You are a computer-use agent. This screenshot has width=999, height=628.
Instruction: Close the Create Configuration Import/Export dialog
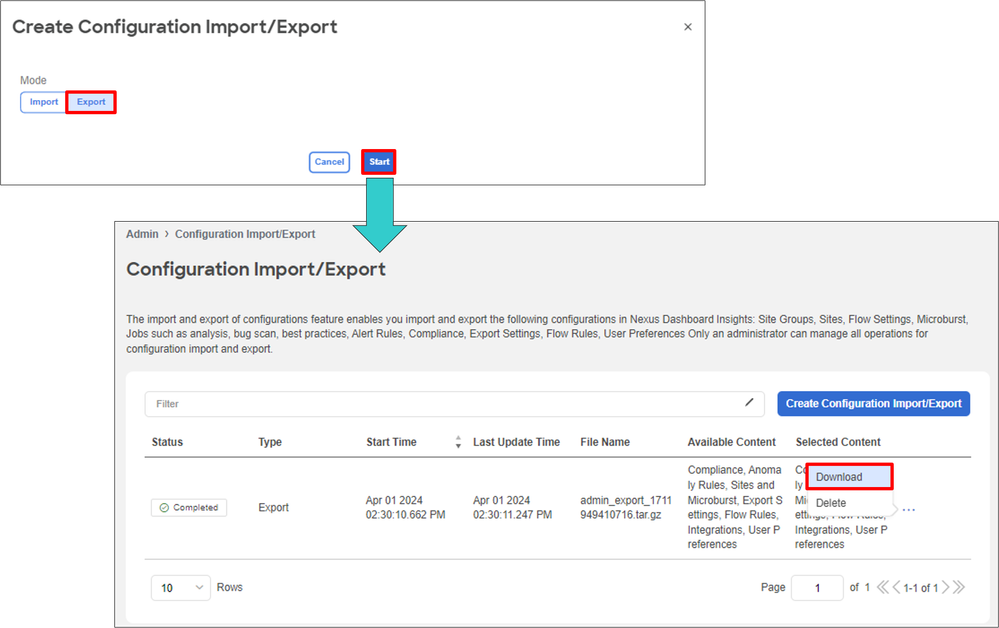coord(687,27)
